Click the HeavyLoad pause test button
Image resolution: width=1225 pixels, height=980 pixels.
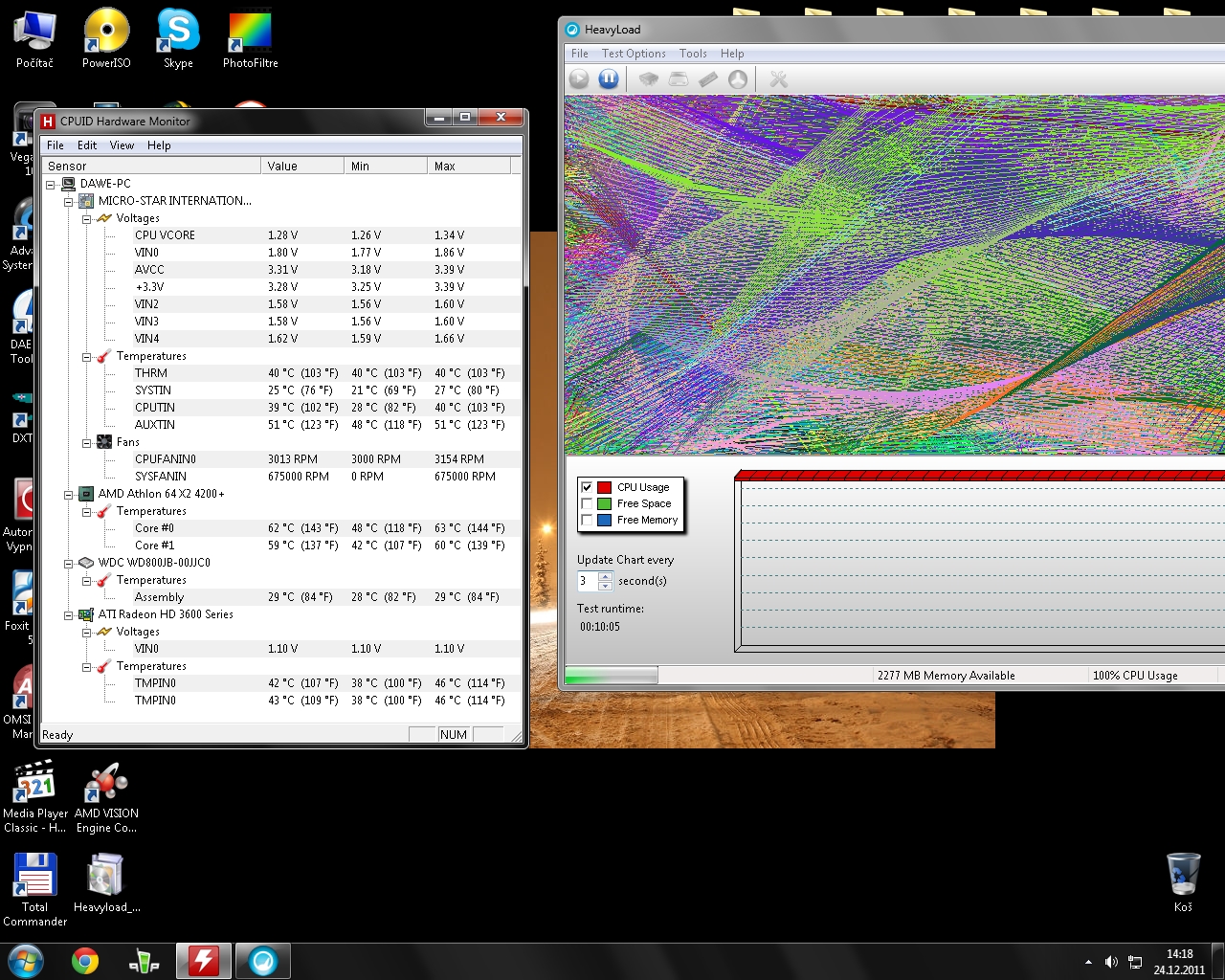609,79
